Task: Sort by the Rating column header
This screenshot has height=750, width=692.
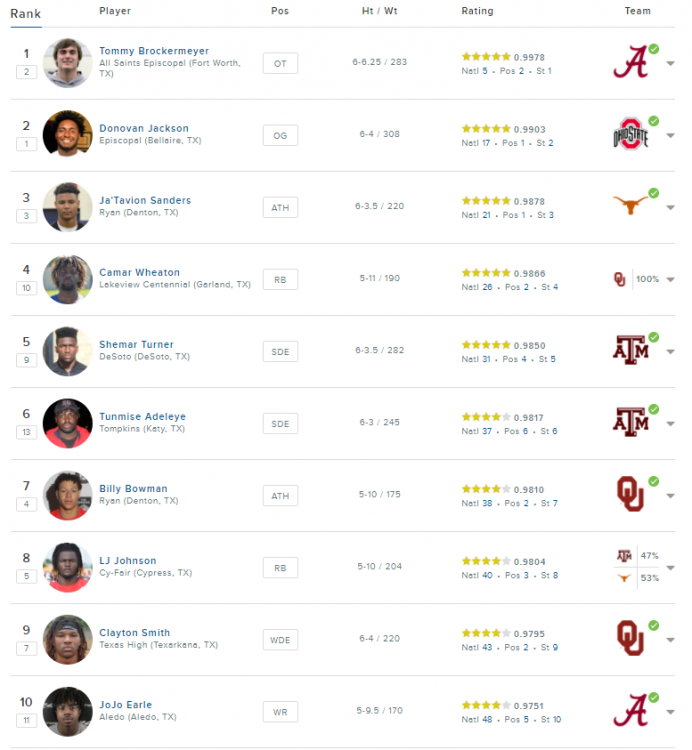Action: click(477, 12)
